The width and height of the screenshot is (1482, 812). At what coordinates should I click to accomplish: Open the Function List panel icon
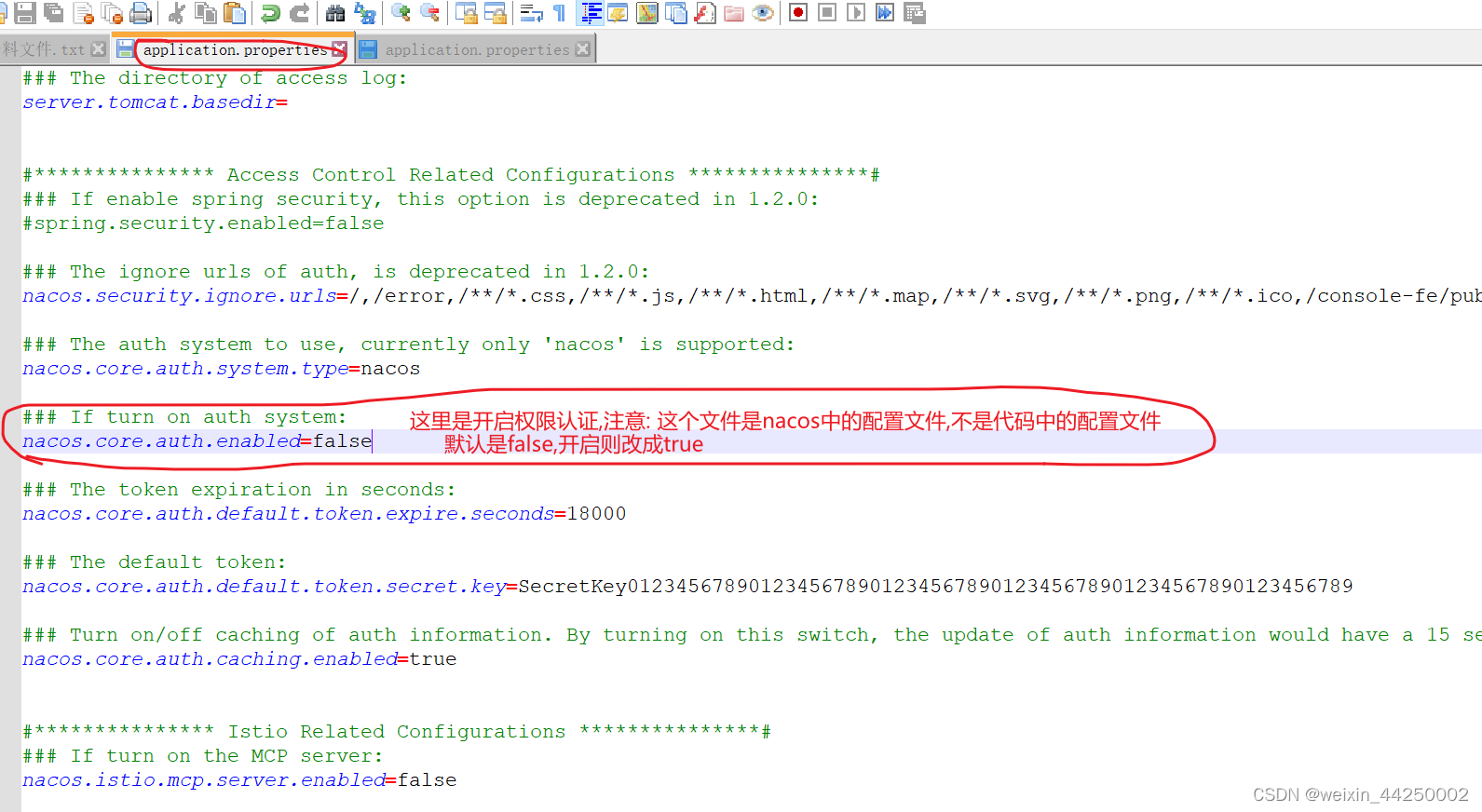tap(704, 13)
